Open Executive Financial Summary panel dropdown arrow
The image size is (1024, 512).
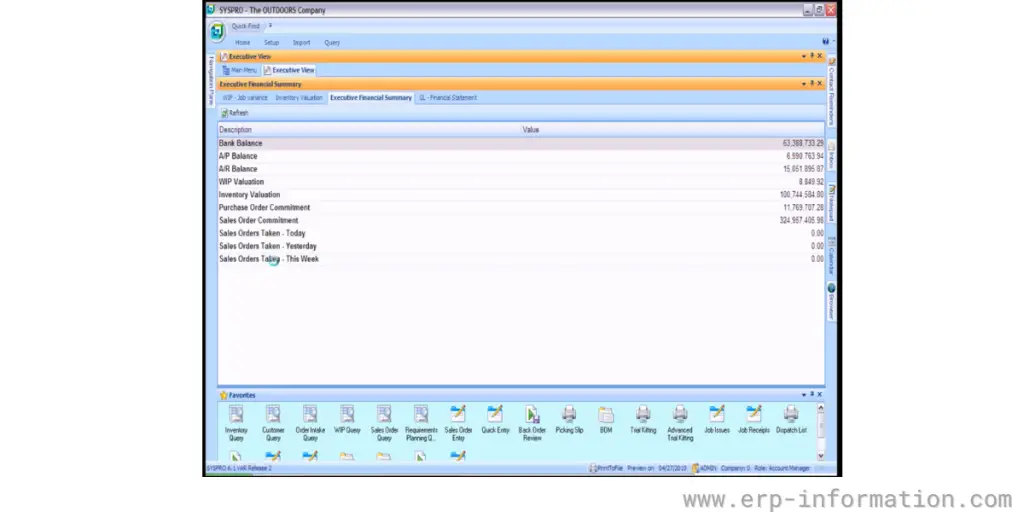[x=804, y=84]
